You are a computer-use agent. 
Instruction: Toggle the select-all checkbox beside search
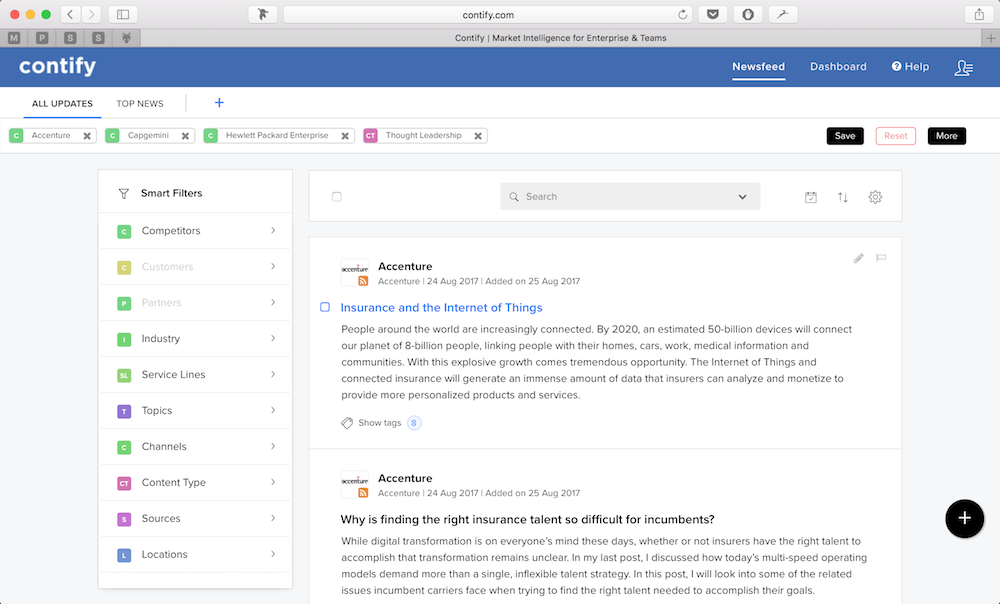[x=337, y=197]
